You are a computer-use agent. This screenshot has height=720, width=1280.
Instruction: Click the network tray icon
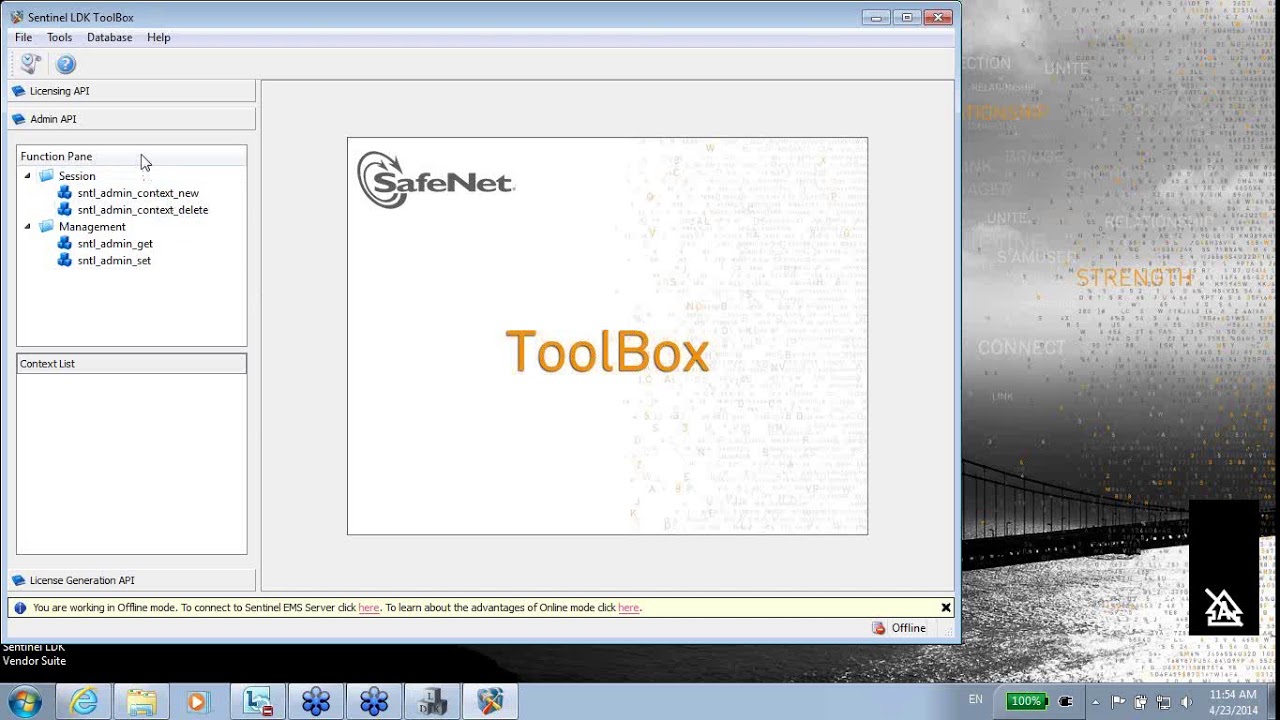tap(1163, 702)
